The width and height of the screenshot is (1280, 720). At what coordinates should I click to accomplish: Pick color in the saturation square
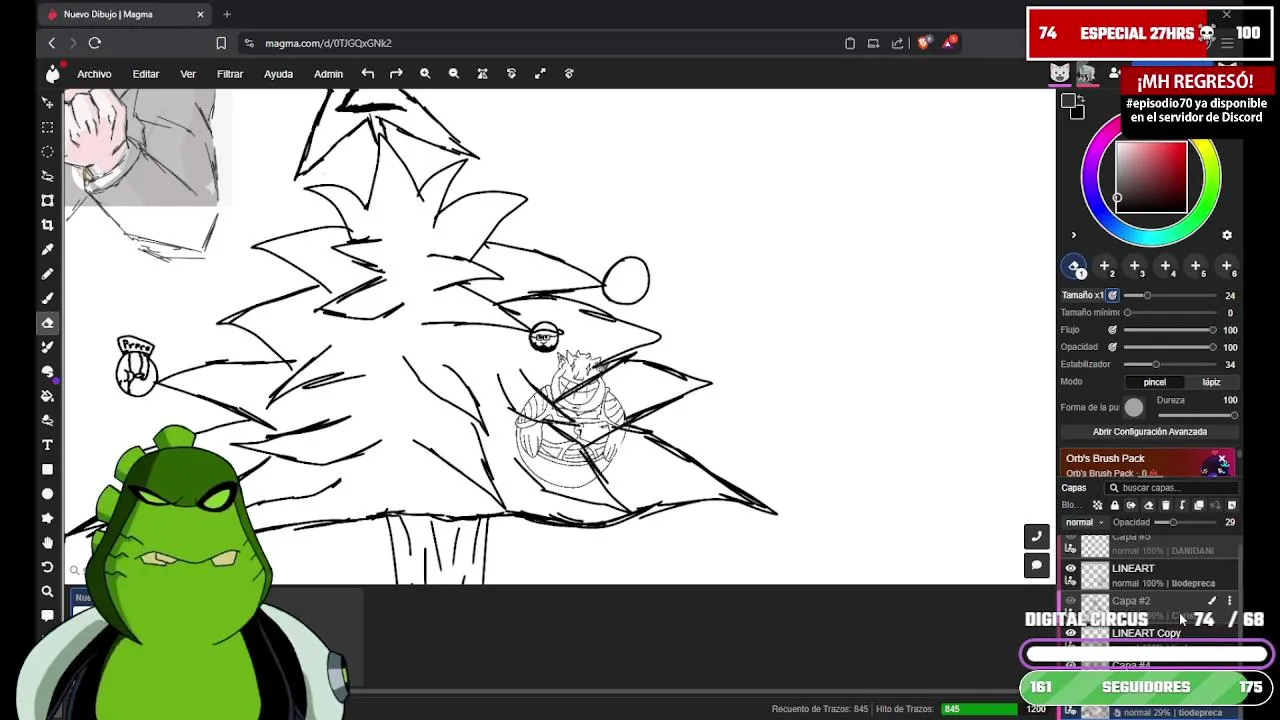tap(1152, 177)
